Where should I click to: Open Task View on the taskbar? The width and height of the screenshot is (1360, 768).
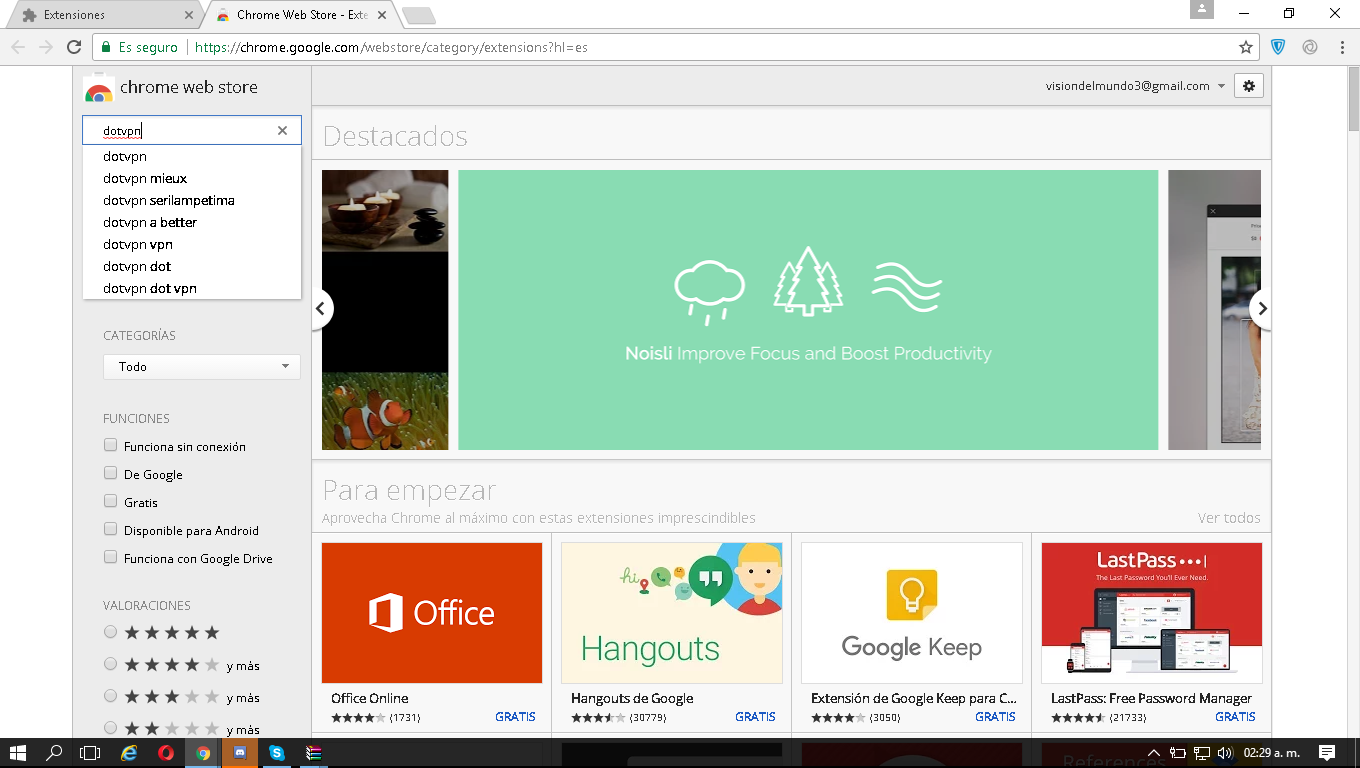click(91, 753)
